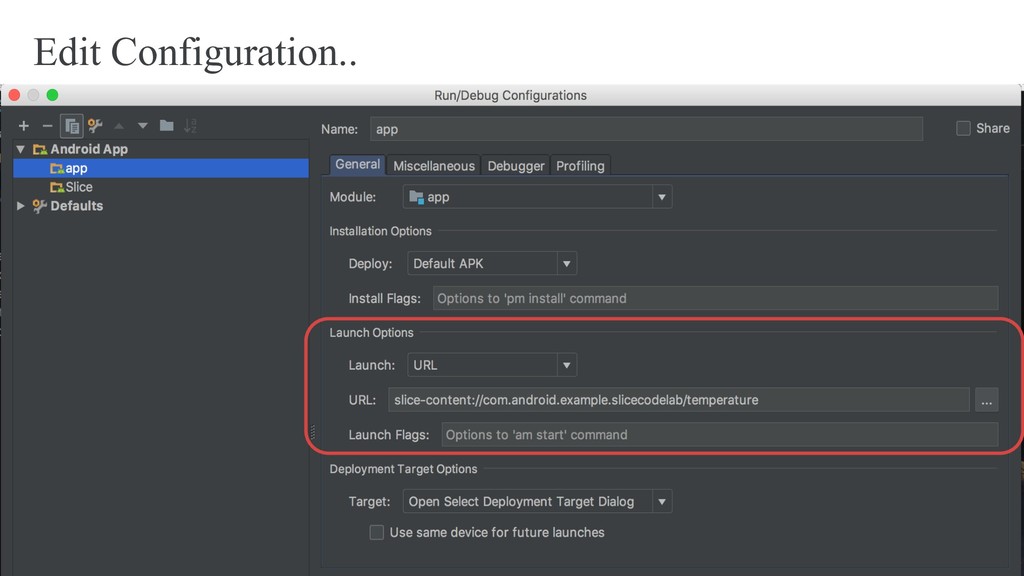This screenshot has width=1024, height=576.
Task: Enable the Share checkbox
Action: pos(963,129)
